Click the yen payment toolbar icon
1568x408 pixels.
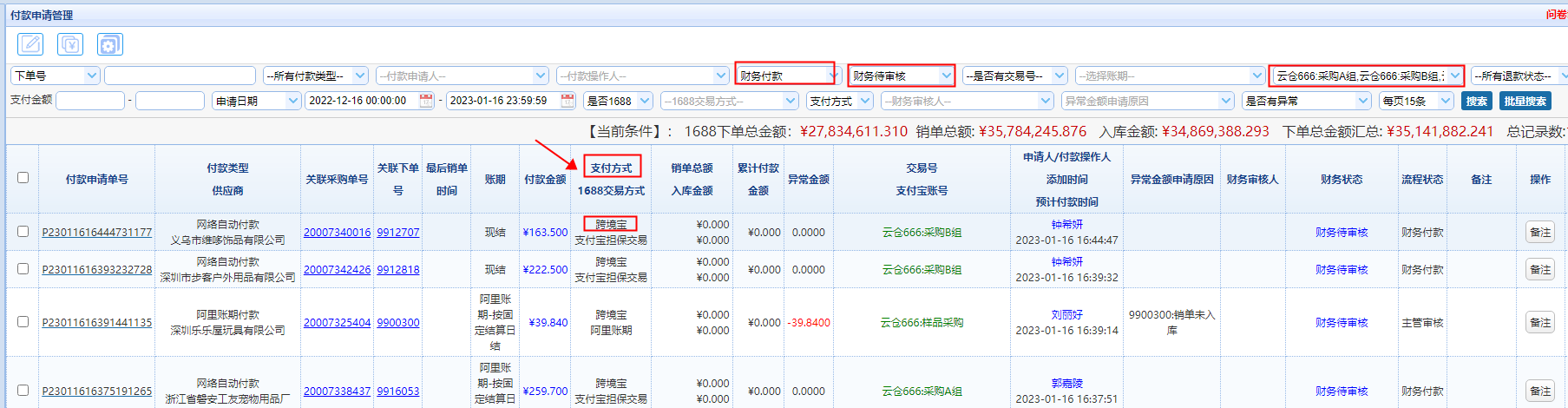(70, 44)
